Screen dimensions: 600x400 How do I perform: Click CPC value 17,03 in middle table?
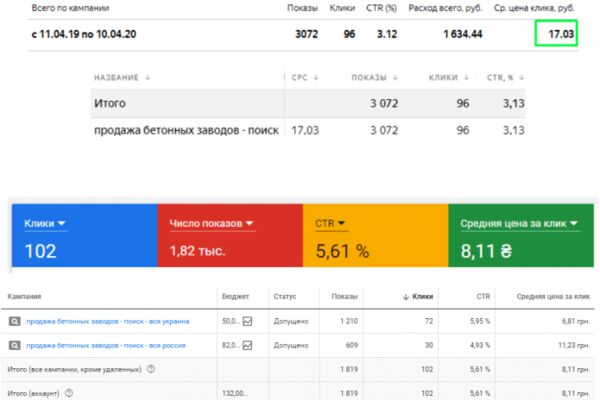[x=305, y=131]
